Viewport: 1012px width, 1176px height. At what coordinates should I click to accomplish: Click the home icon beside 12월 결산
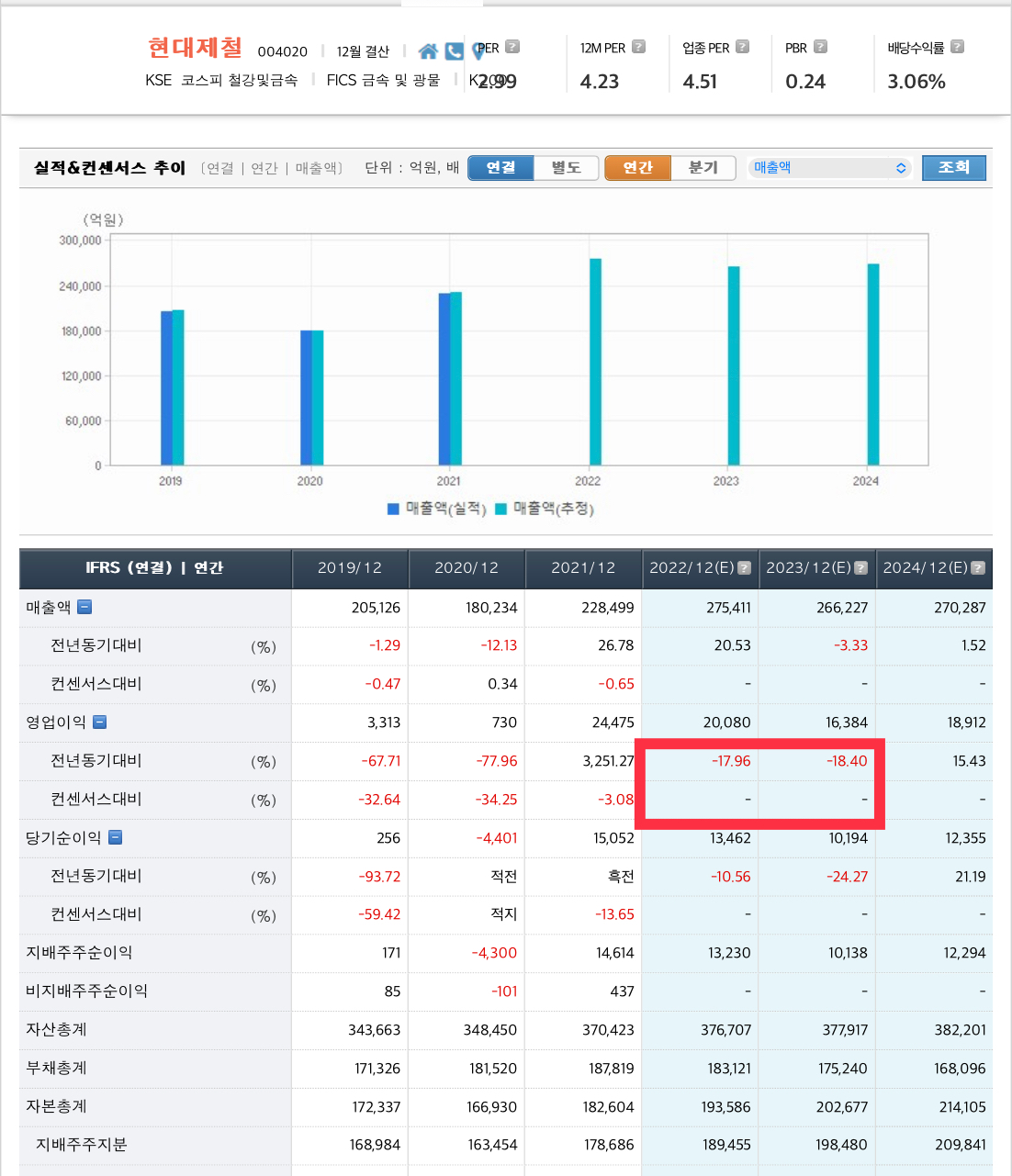428,51
